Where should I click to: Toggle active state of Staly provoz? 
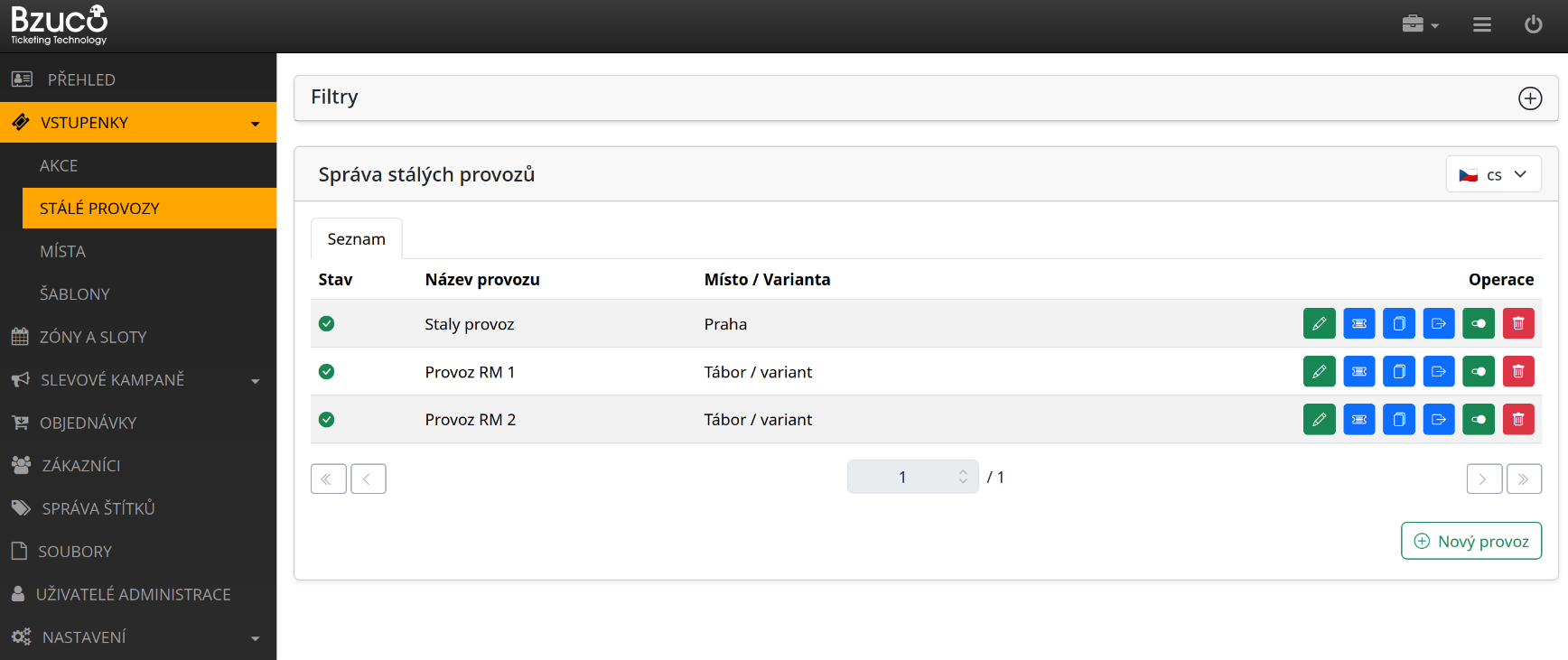click(1478, 323)
